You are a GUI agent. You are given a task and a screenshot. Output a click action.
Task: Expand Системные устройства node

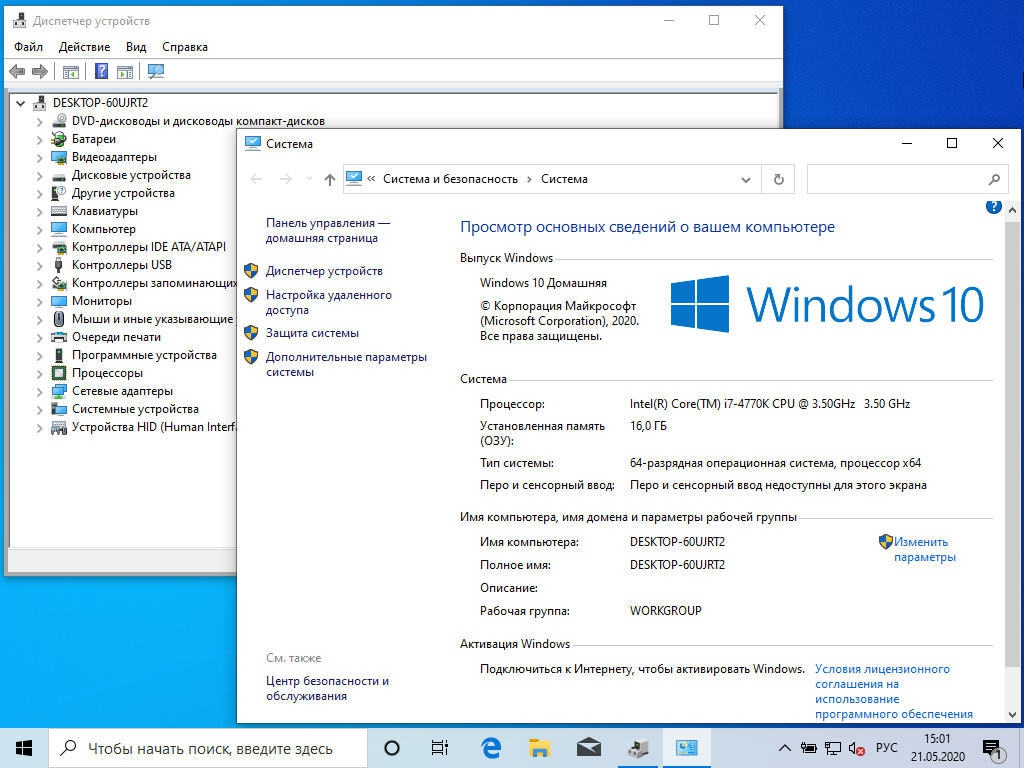point(39,409)
